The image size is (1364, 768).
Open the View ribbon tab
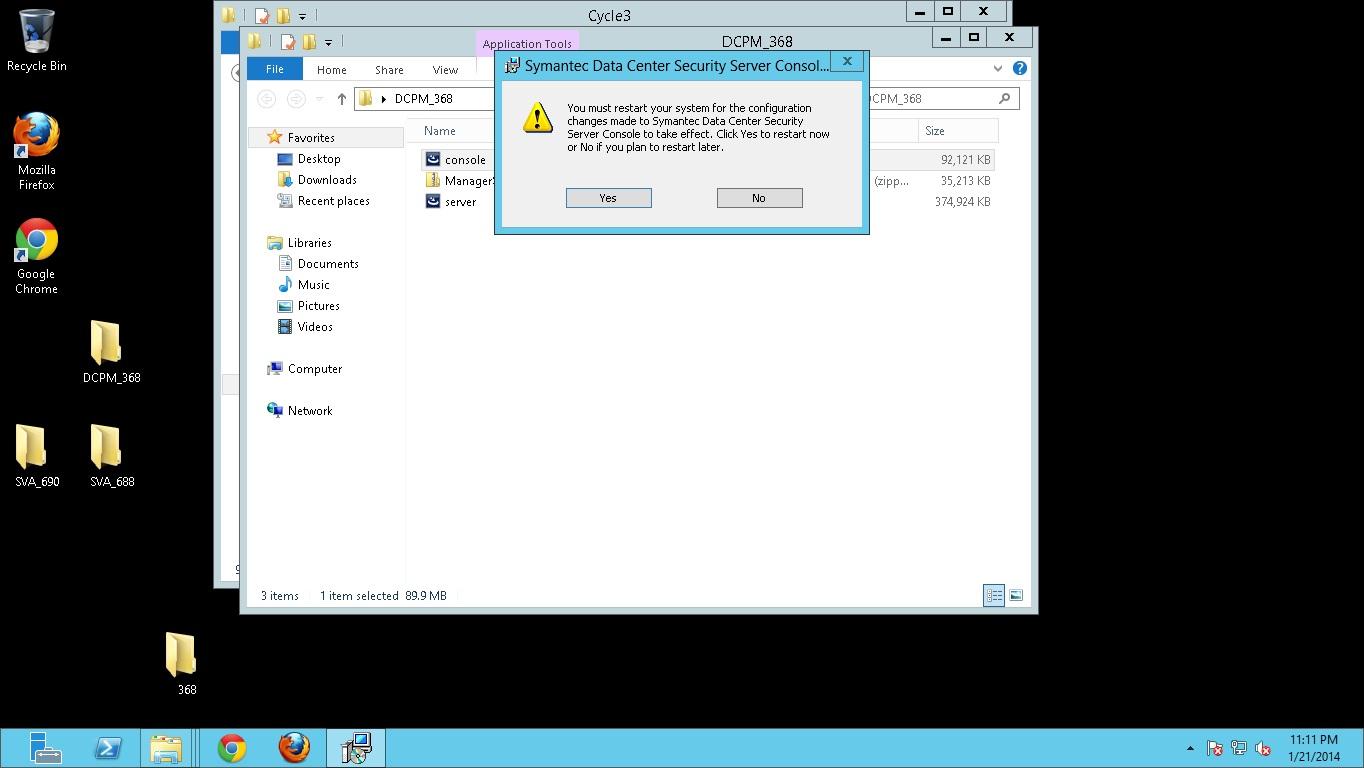click(x=445, y=70)
